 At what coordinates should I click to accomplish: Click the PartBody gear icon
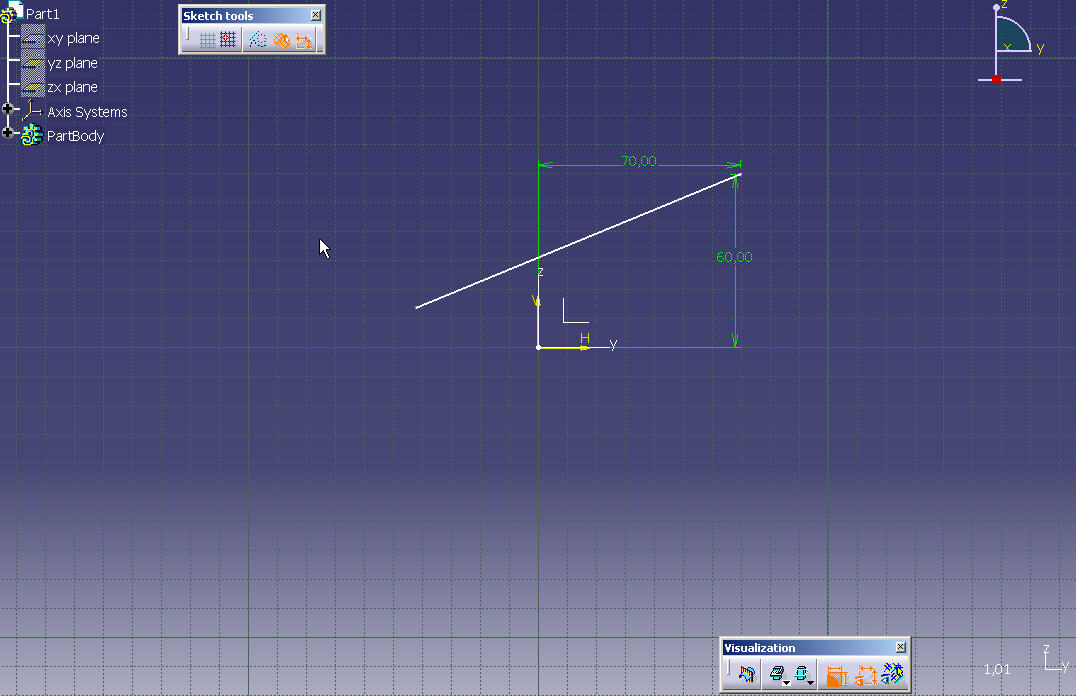(x=32, y=135)
